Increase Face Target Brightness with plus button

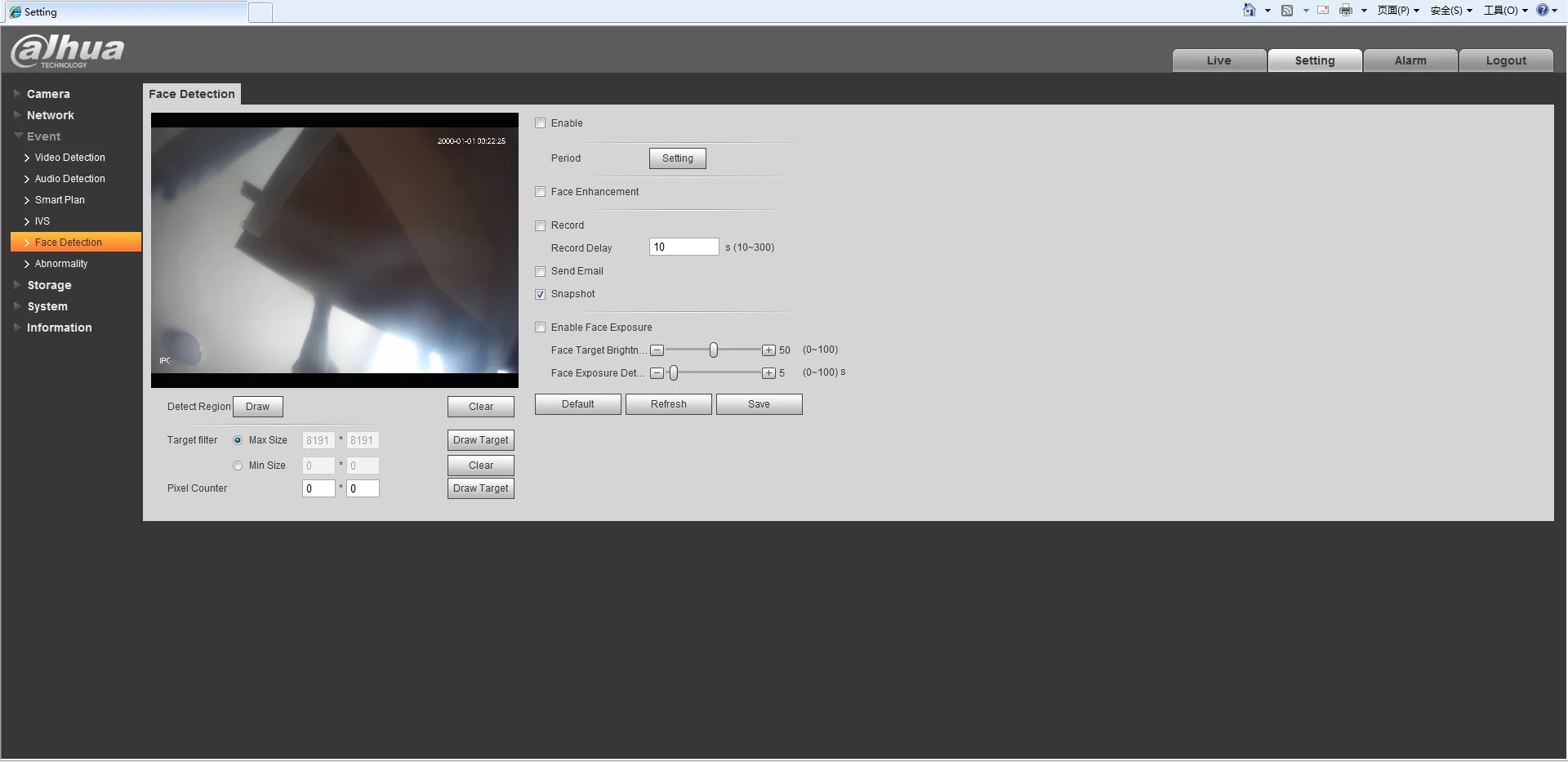coord(768,350)
